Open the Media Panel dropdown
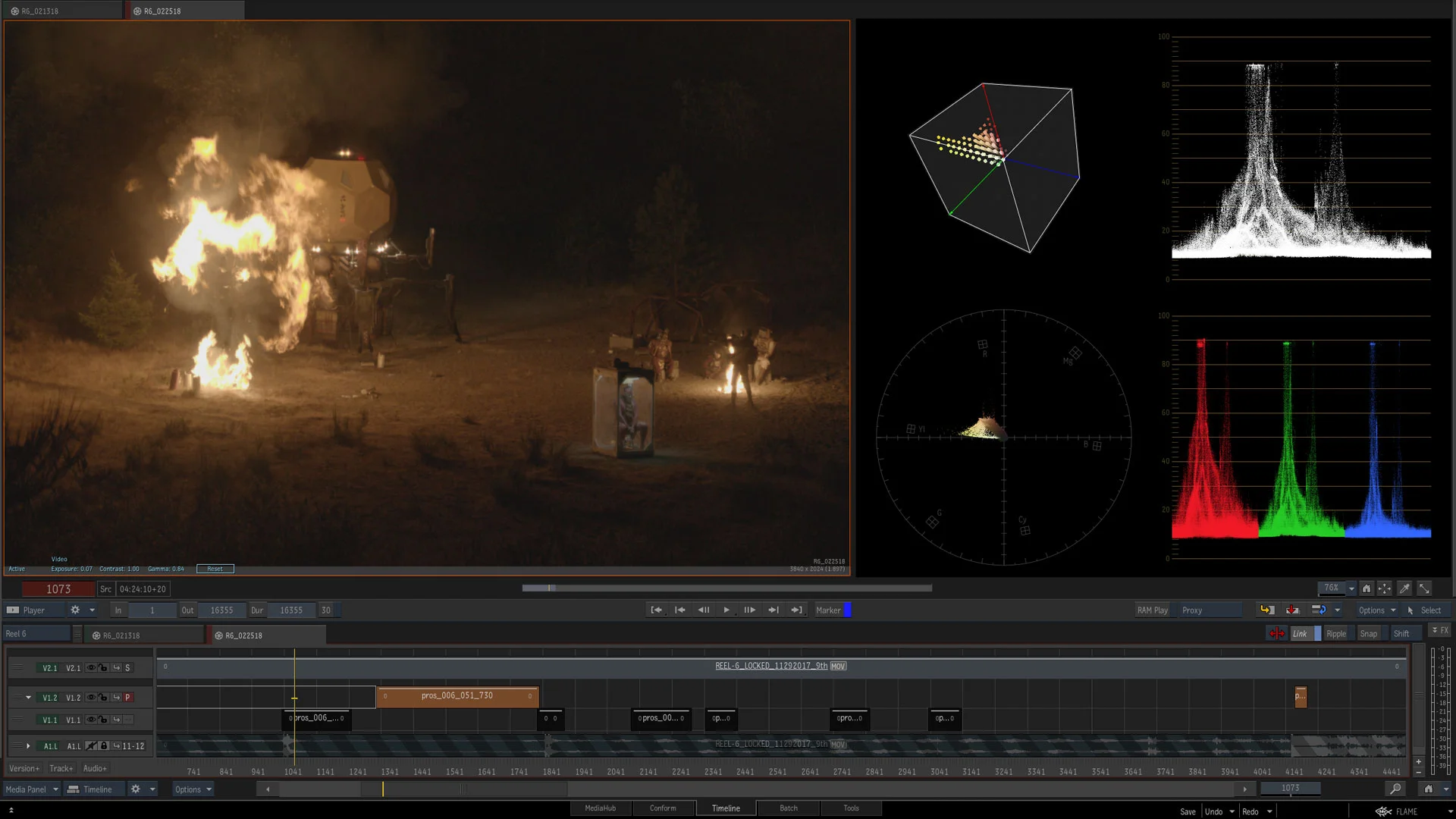Screen dimensions: 1456x819 coord(55,789)
